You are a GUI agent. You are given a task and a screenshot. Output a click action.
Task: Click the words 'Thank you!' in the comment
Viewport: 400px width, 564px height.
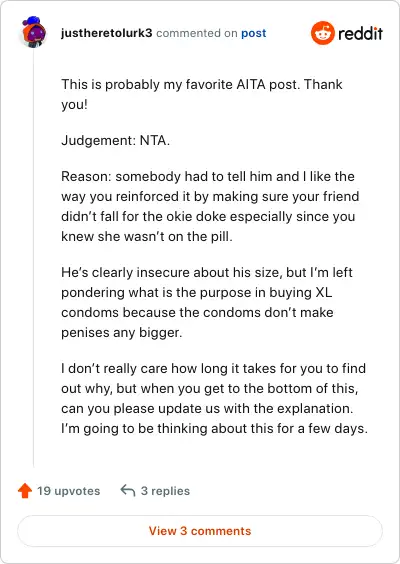point(202,95)
